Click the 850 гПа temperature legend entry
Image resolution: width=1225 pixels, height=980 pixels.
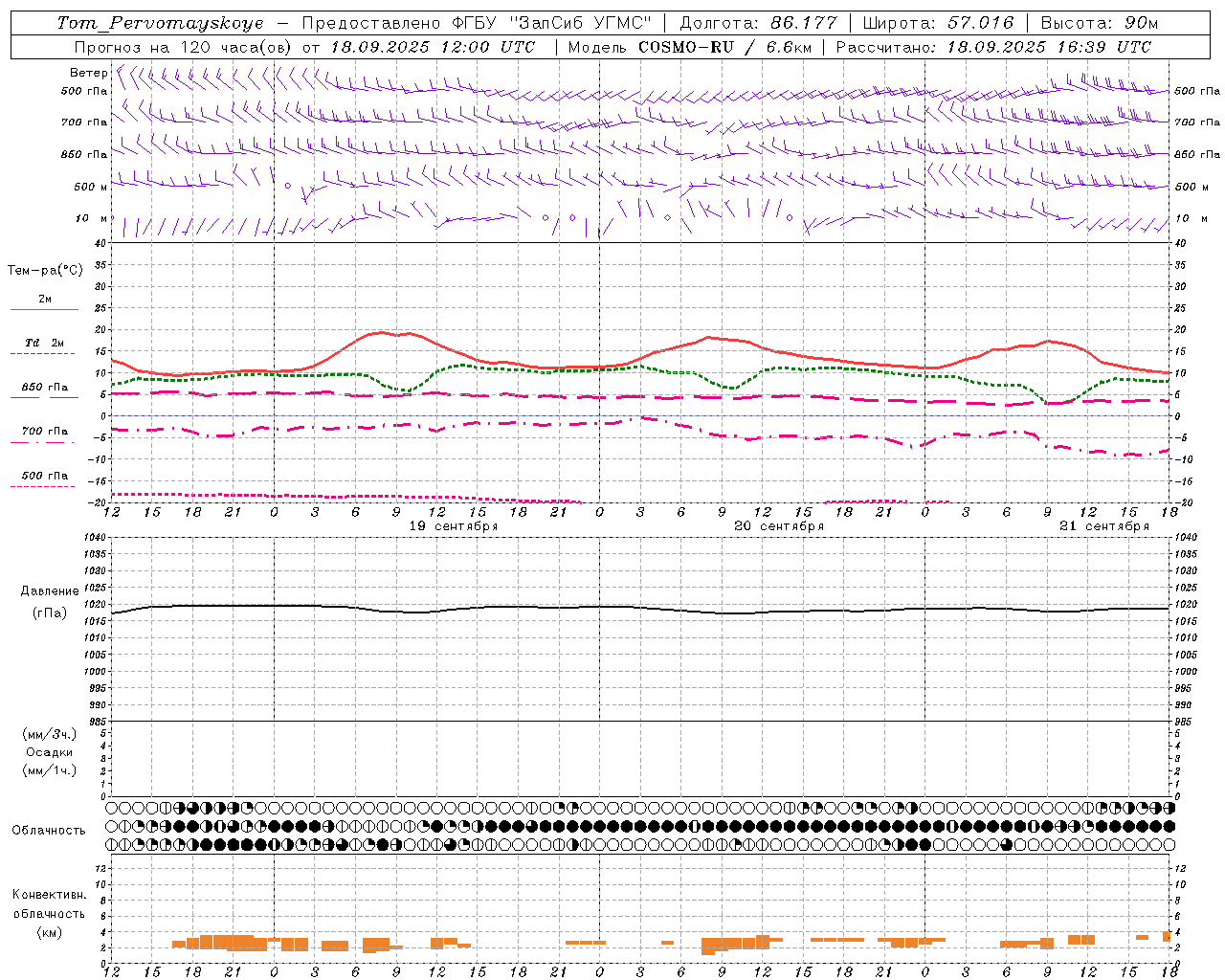(45, 388)
